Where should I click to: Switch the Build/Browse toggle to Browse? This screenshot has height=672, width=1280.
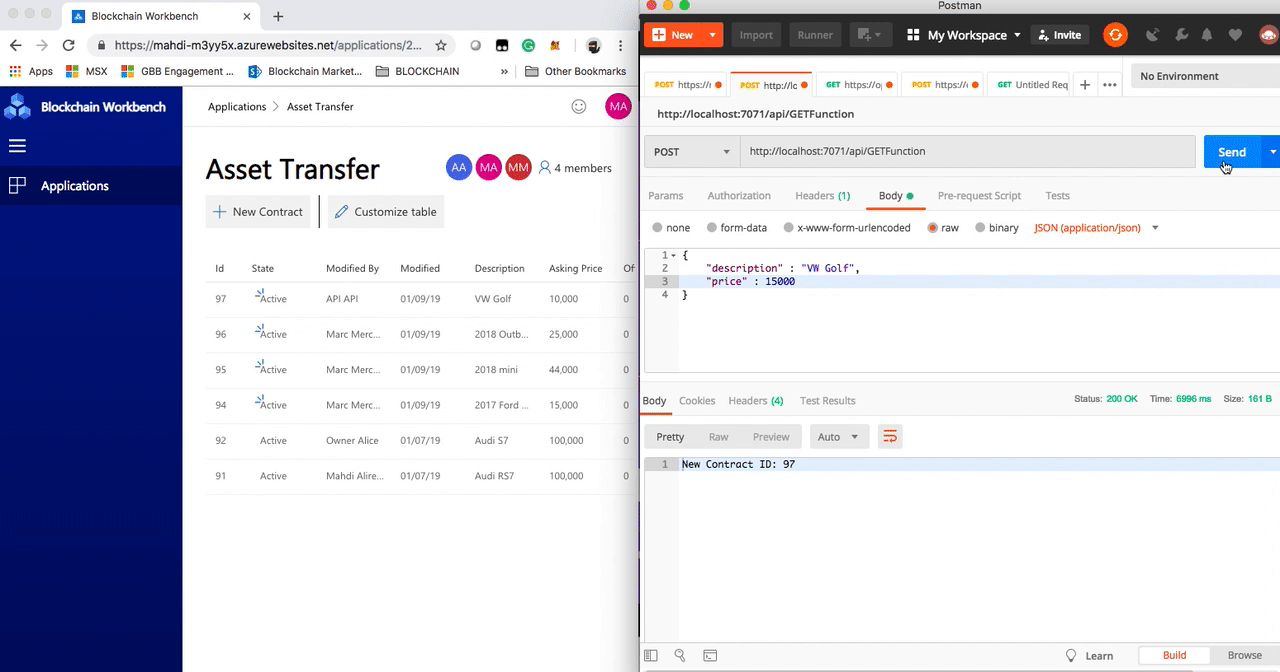click(1245, 656)
